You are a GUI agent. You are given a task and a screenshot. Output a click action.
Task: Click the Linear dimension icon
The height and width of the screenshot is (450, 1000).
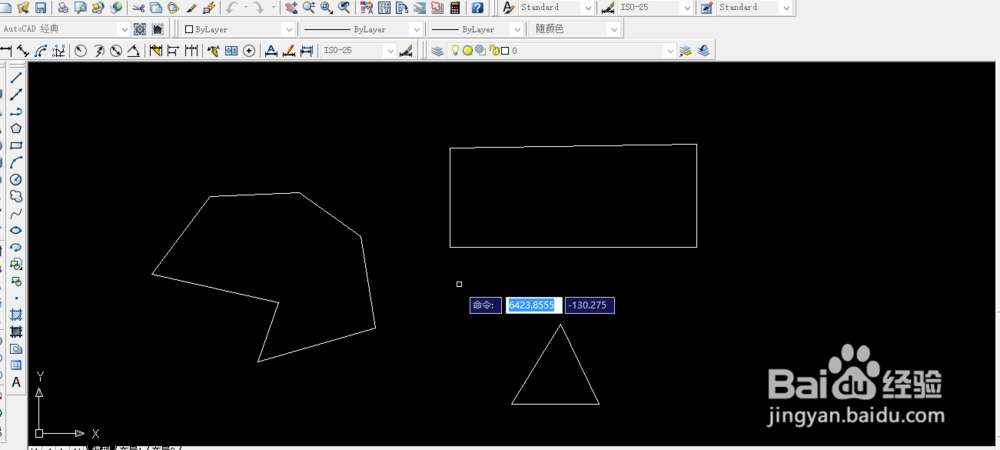6,50
